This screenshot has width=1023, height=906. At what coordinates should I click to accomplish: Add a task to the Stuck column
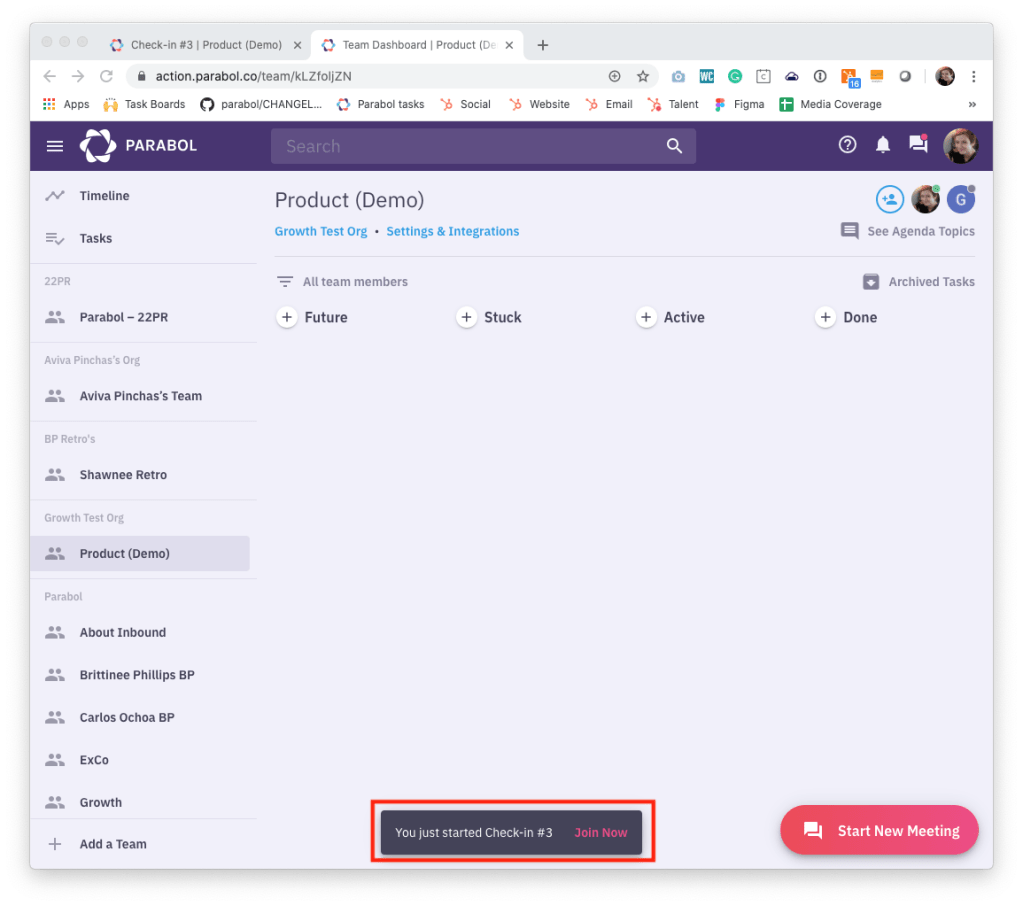(466, 318)
